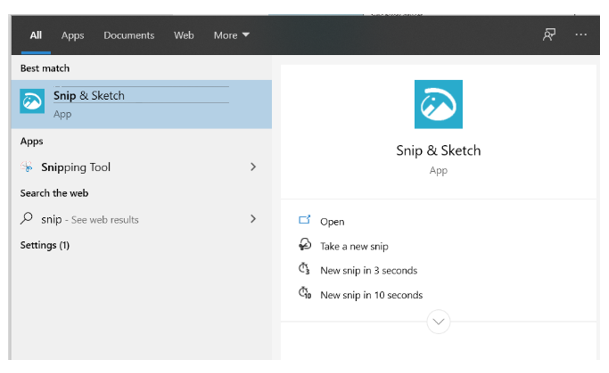Expand more actions with the circular down chevron
Screen dimensions: 609x373
(438, 322)
